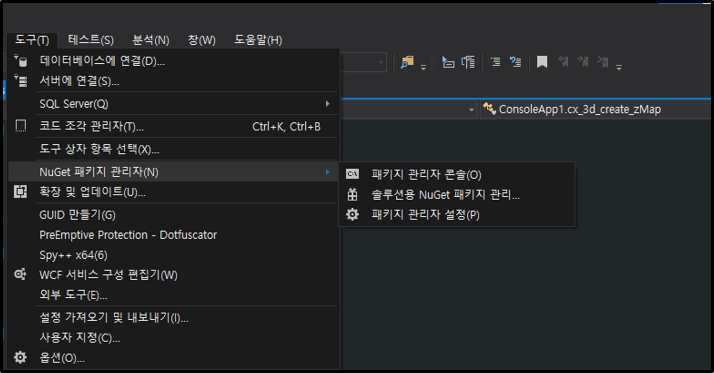This screenshot has width=714, height=373.
Task: Open the dropdown left of ConsoleApp1 combo
Action: (x=471, y=110)
